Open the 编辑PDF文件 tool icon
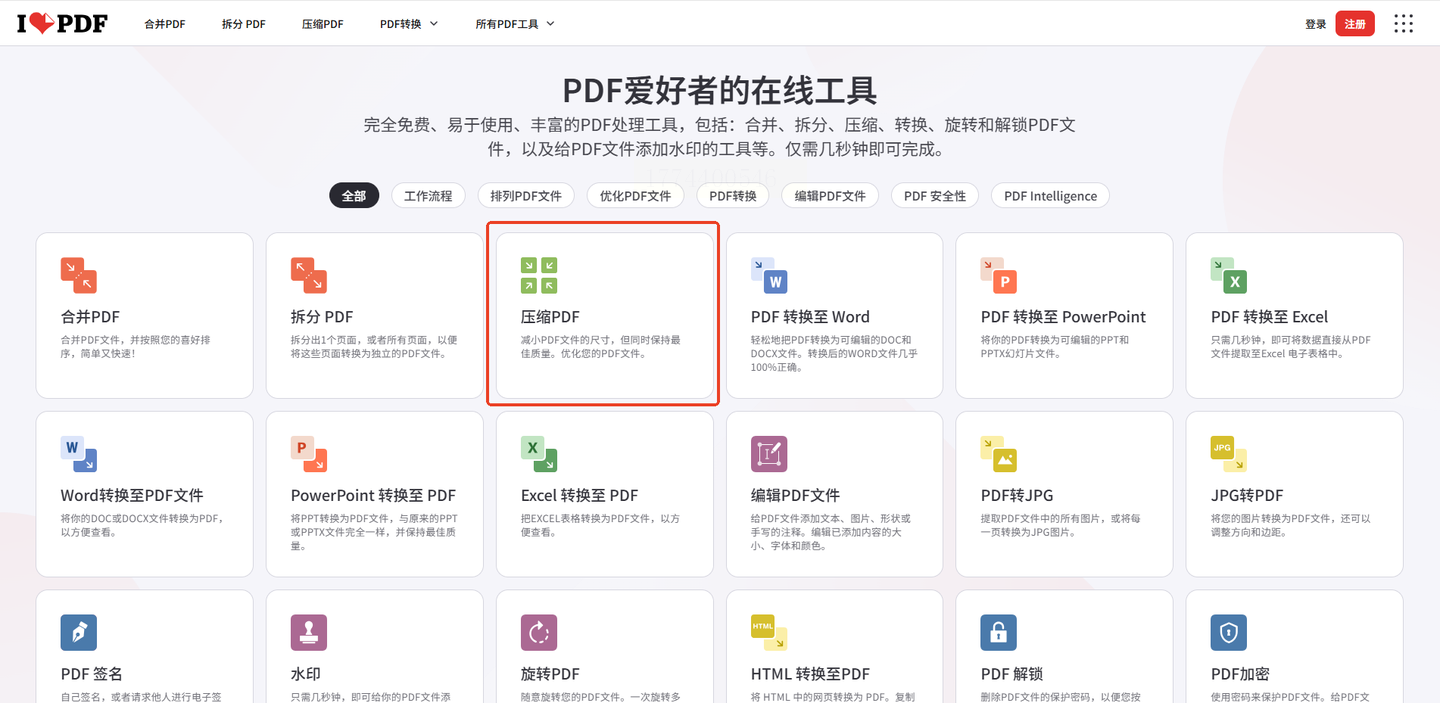This screenshot has height=703, width=1440. (769, 454)
